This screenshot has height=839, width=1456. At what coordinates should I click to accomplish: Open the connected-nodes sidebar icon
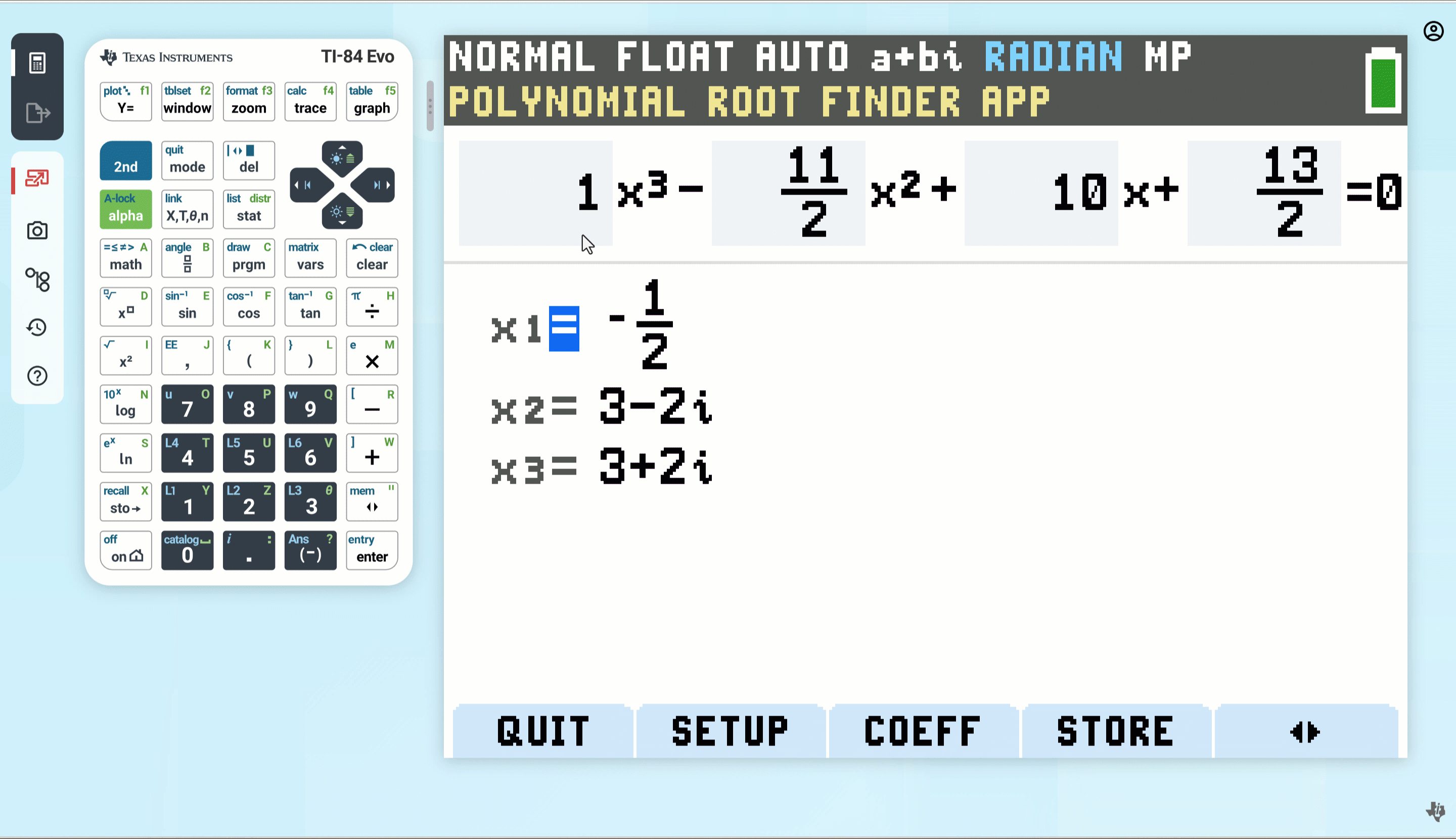tap(37, 279)
